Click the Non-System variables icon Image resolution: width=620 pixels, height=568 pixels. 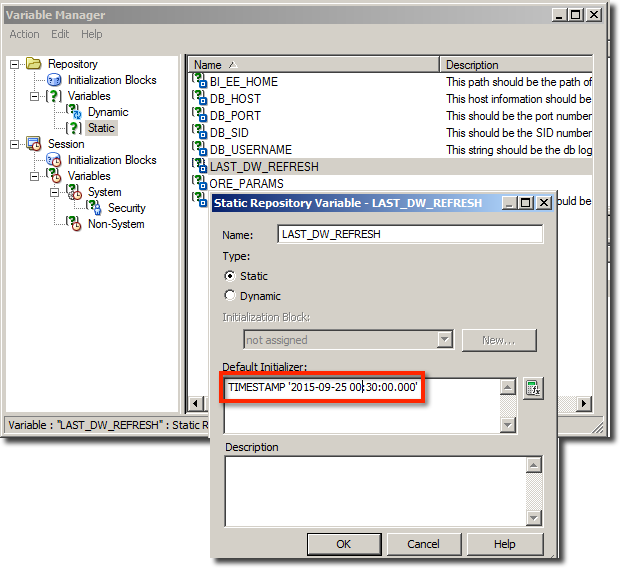pyautogui.click(x=74, y=223)
